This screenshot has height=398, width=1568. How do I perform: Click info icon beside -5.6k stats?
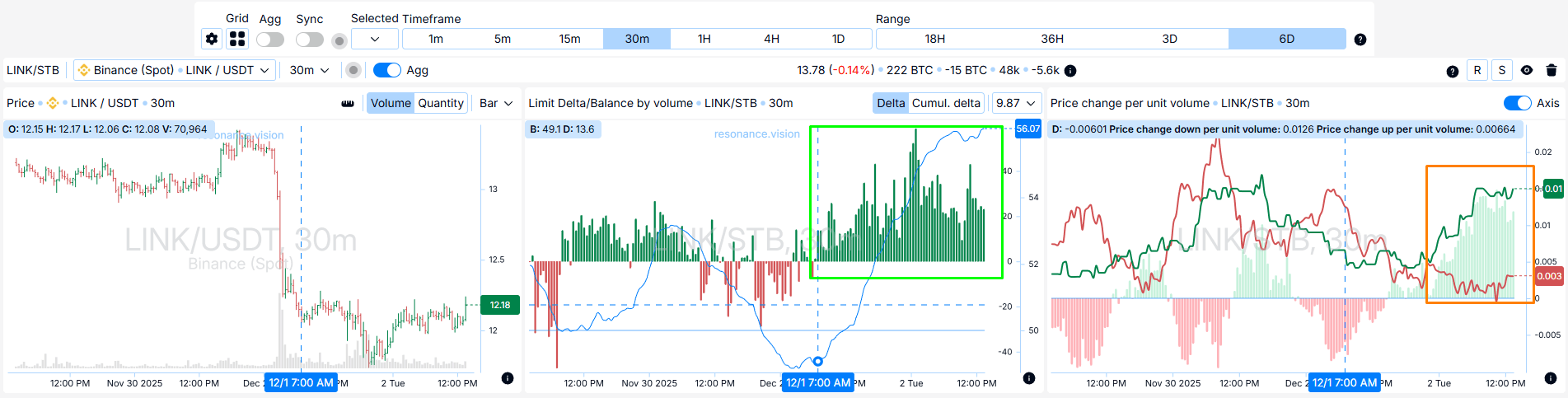(1070, 71)
